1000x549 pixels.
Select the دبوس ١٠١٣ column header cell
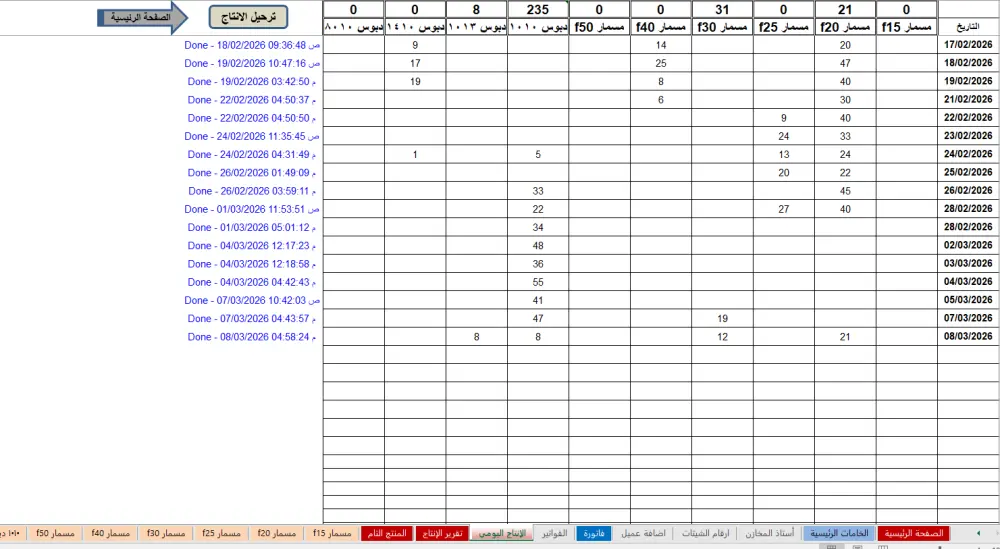[476, 27]
